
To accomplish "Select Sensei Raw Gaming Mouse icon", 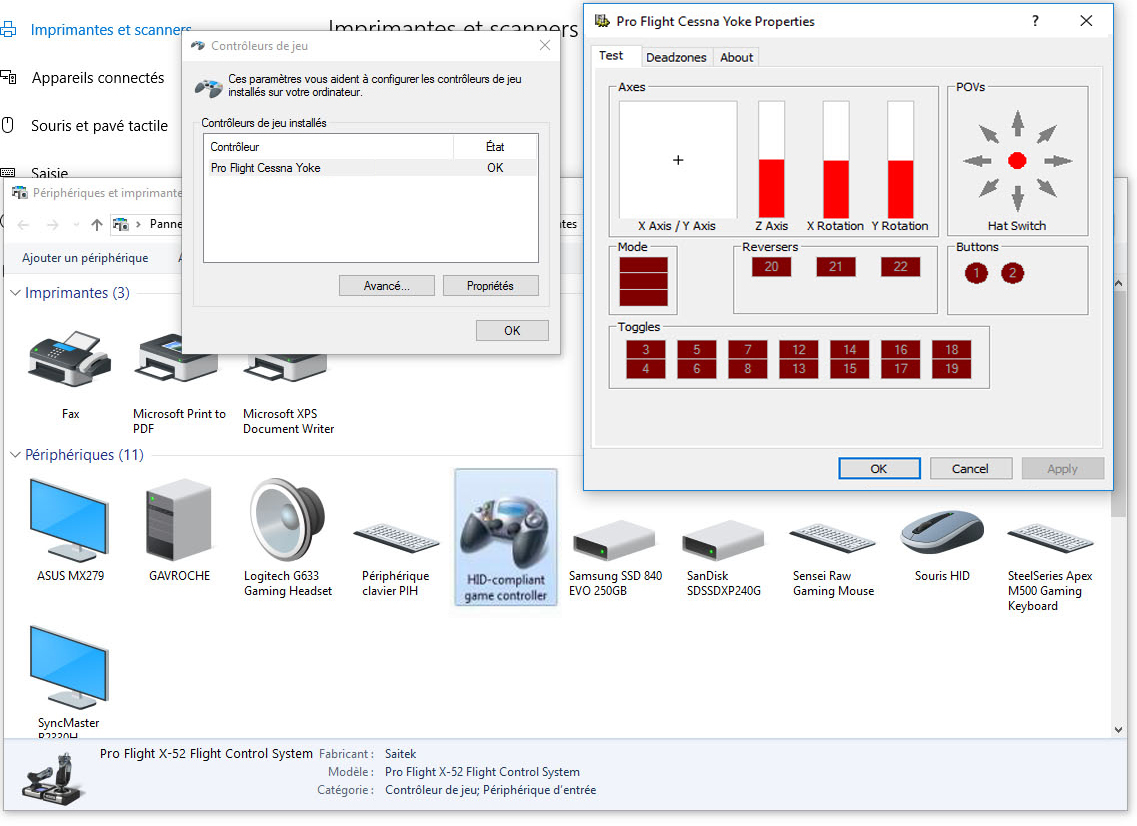I will click(832, 540).
